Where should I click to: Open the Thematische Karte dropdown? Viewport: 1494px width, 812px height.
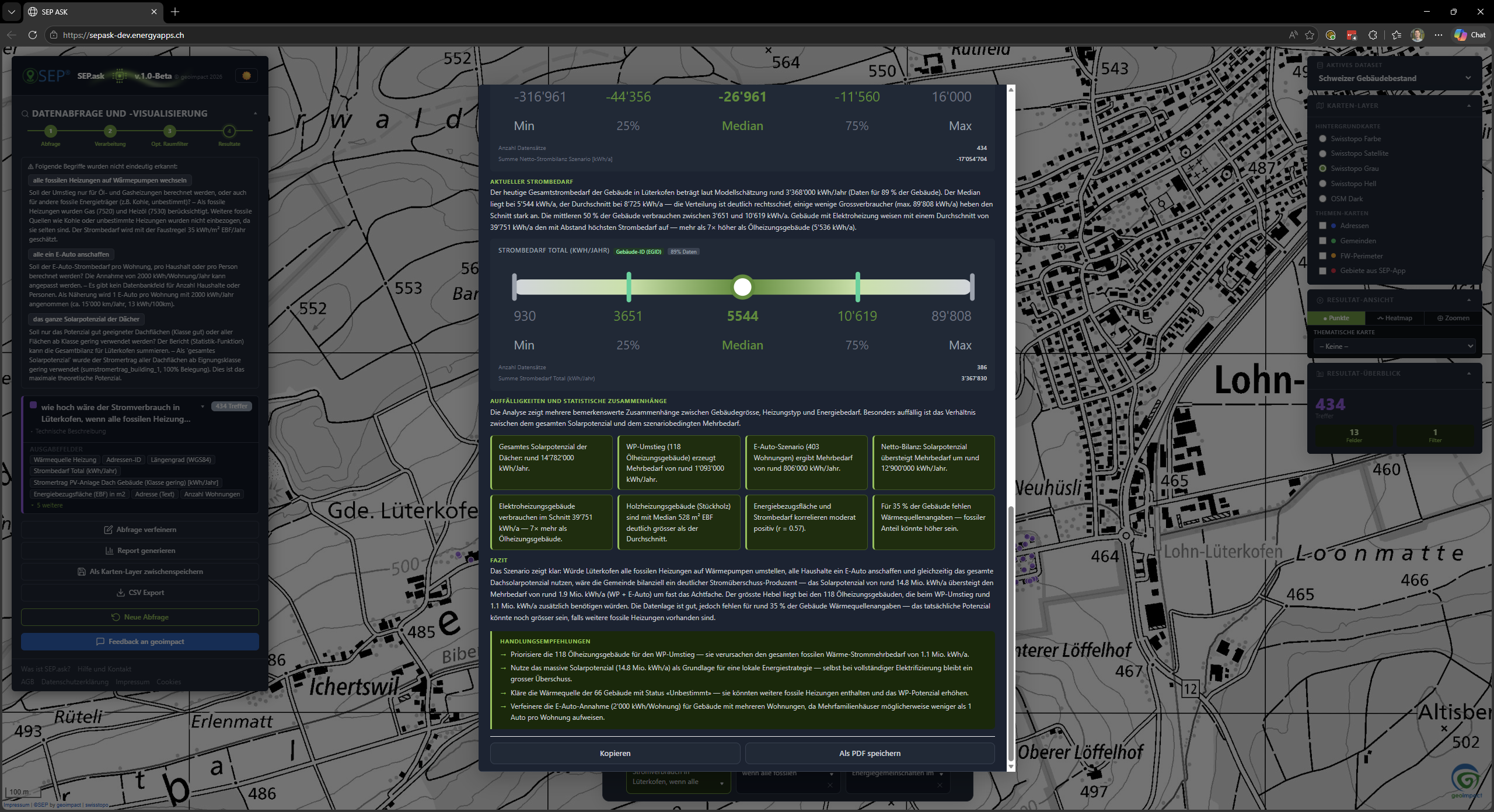(1394, 346)
